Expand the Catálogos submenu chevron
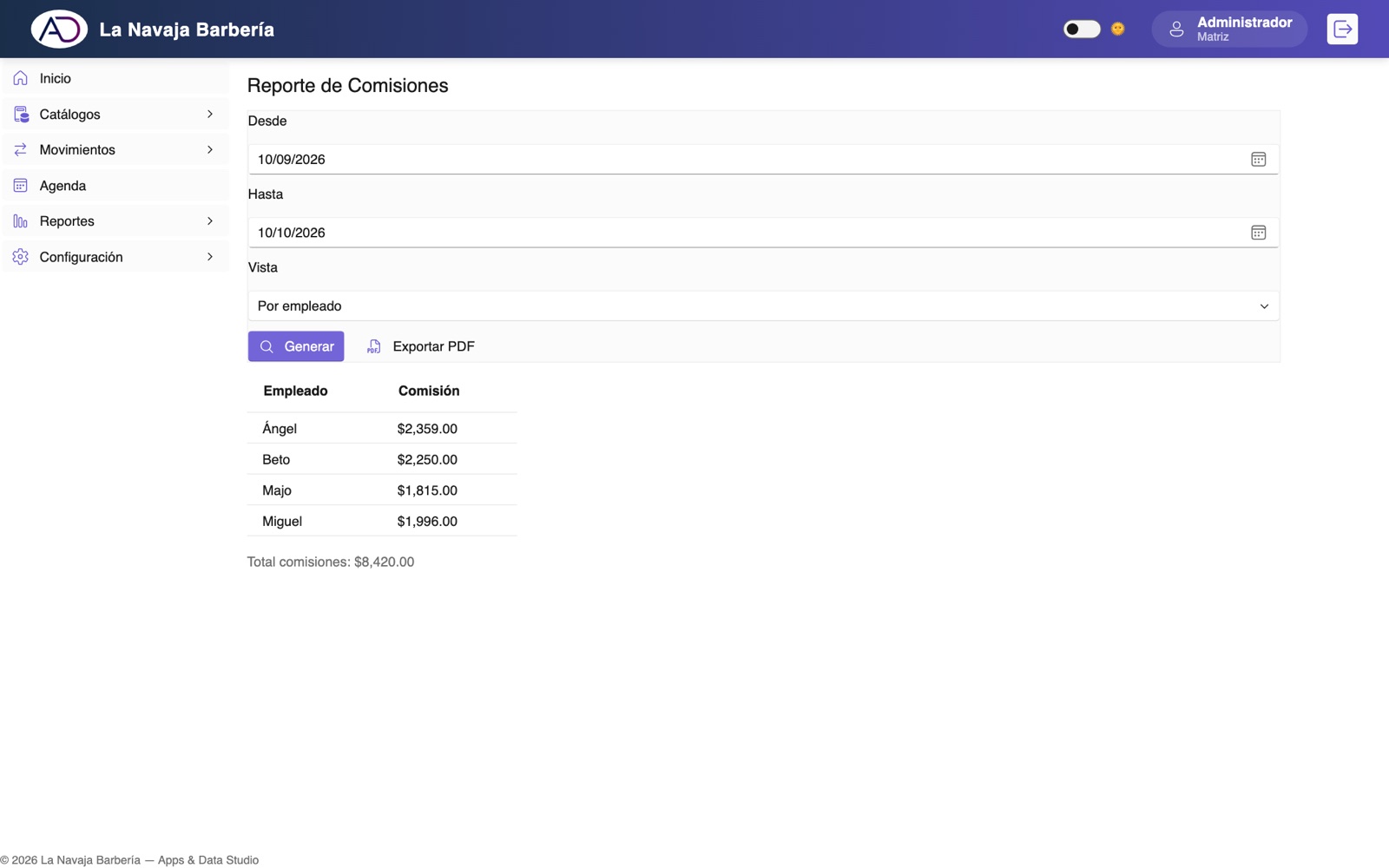This screenshot has height=868, width=1389. pyautogui.click(x=210, y=115)
